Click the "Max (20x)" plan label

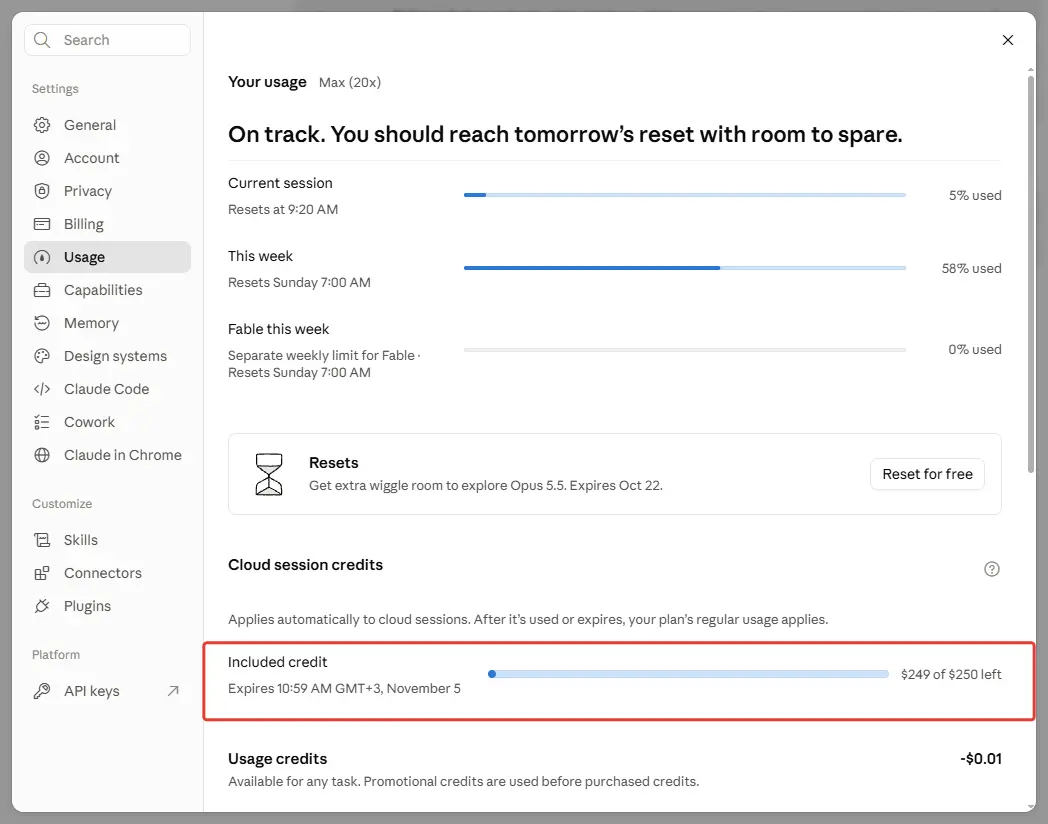coord(350,82)
